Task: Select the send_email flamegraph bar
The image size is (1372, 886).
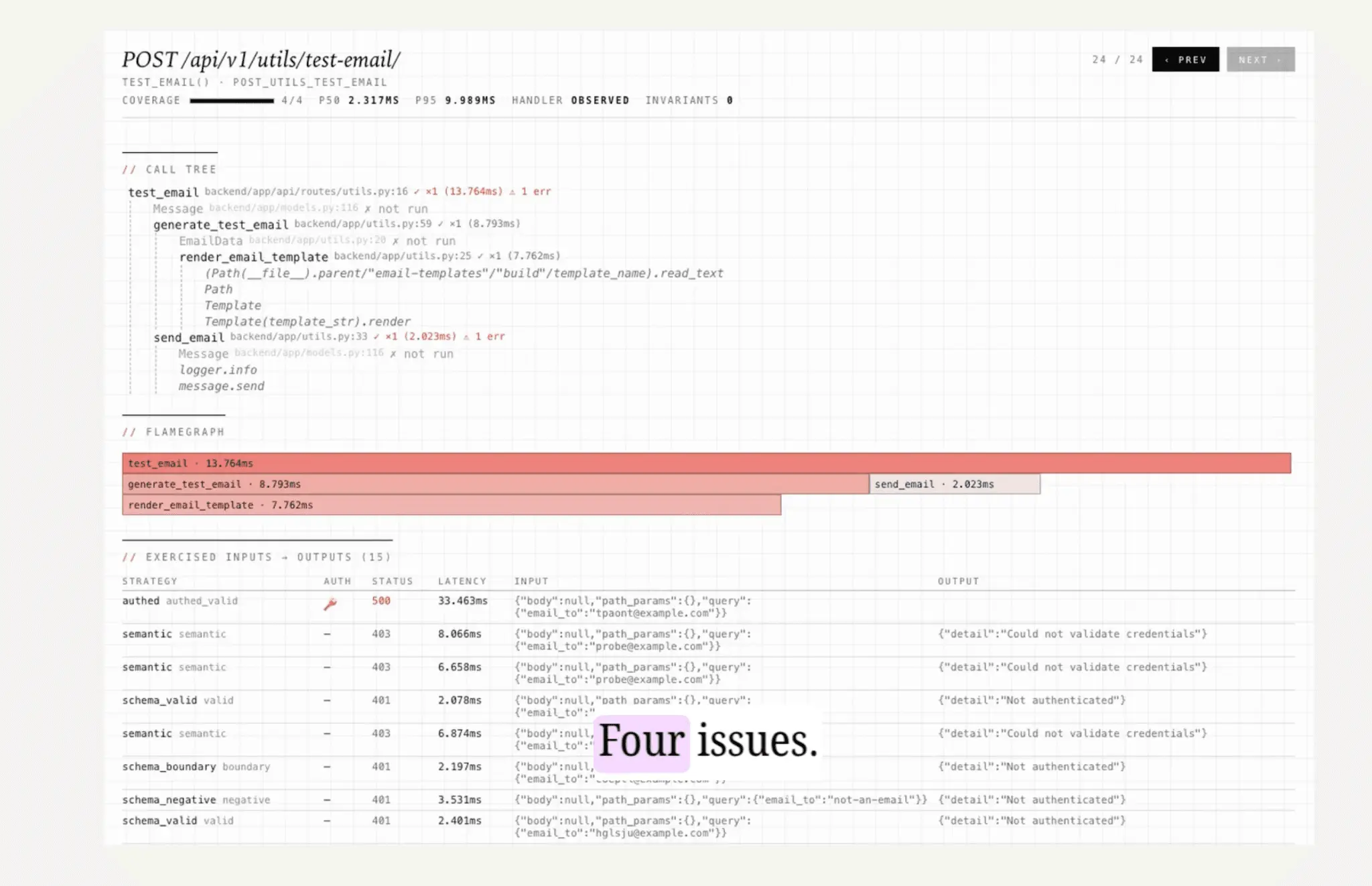Action: (x=955, y=484)
